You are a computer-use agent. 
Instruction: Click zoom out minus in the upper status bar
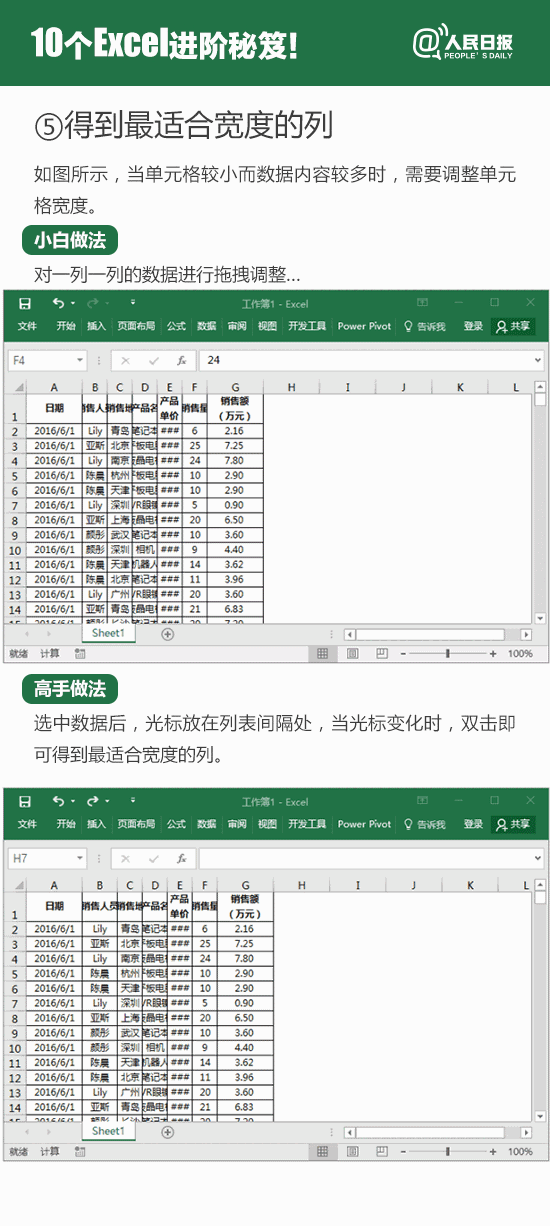click(404, 653)
